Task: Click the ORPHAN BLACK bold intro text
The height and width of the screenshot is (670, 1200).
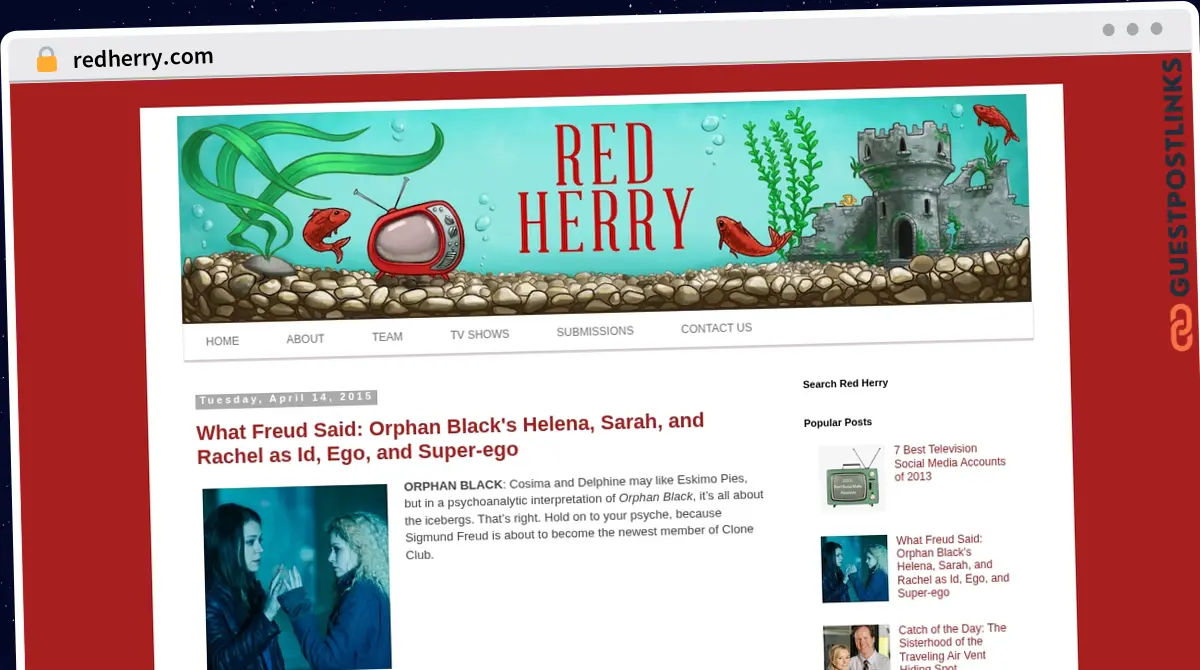Action: (453, 485)
